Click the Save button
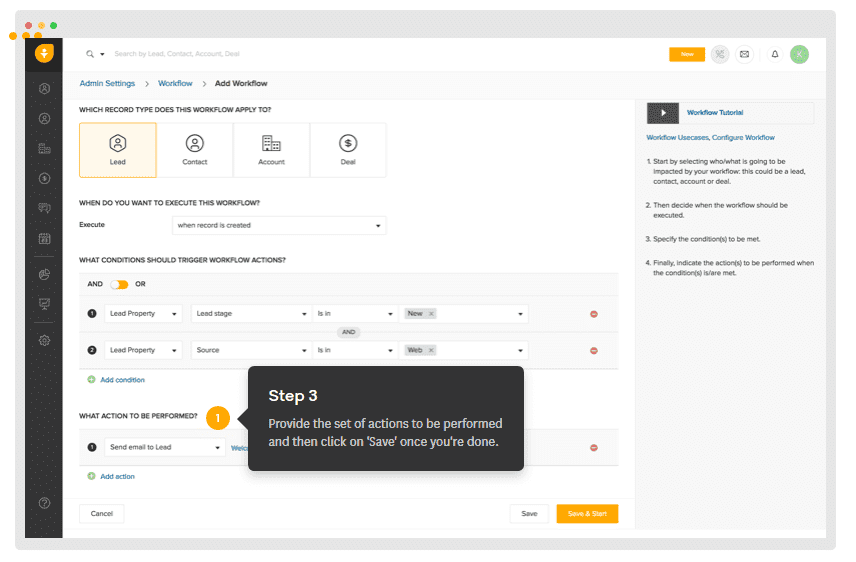This screenshot has height=562, width=856. click(x=529, y=514)
